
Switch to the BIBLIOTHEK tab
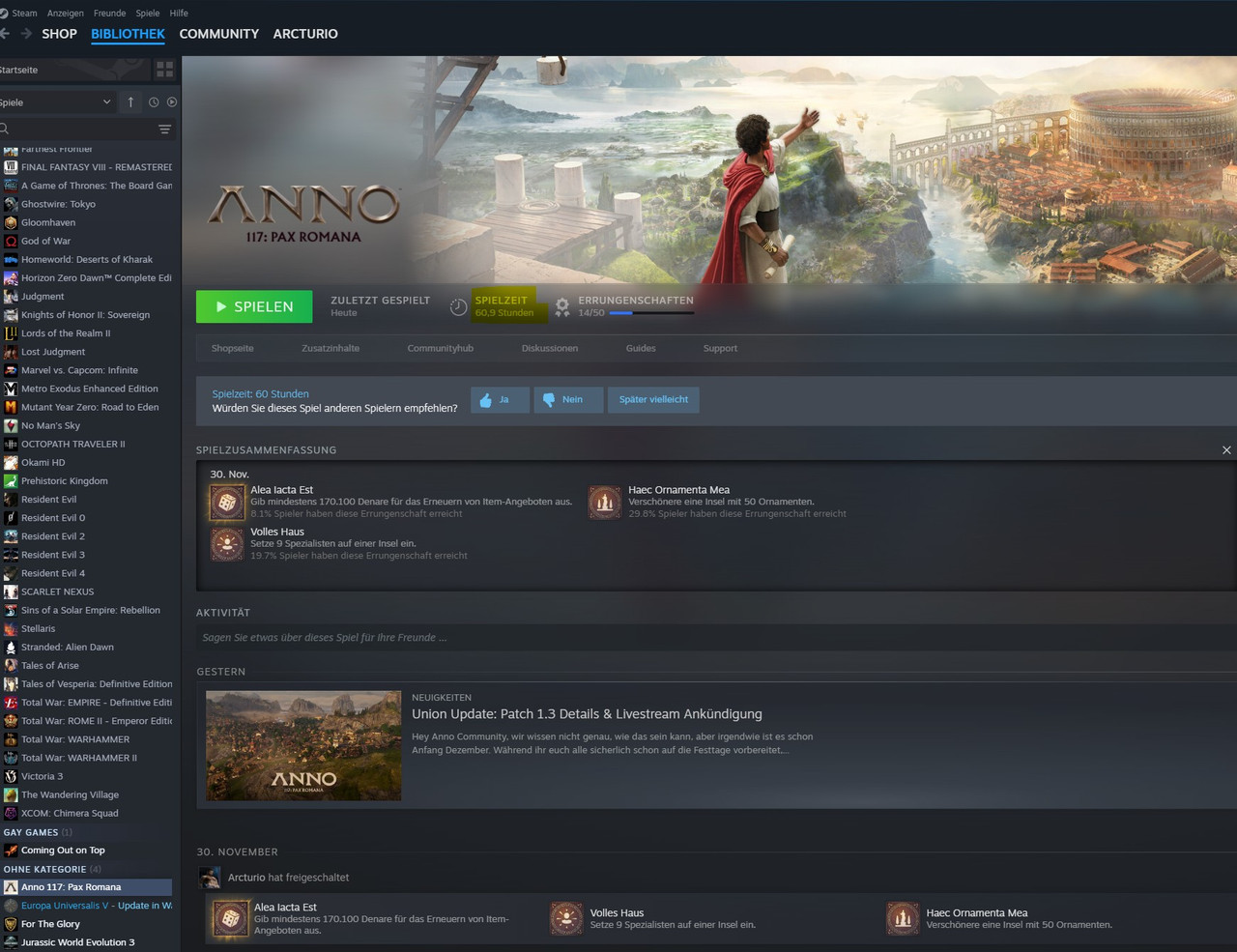128,34
